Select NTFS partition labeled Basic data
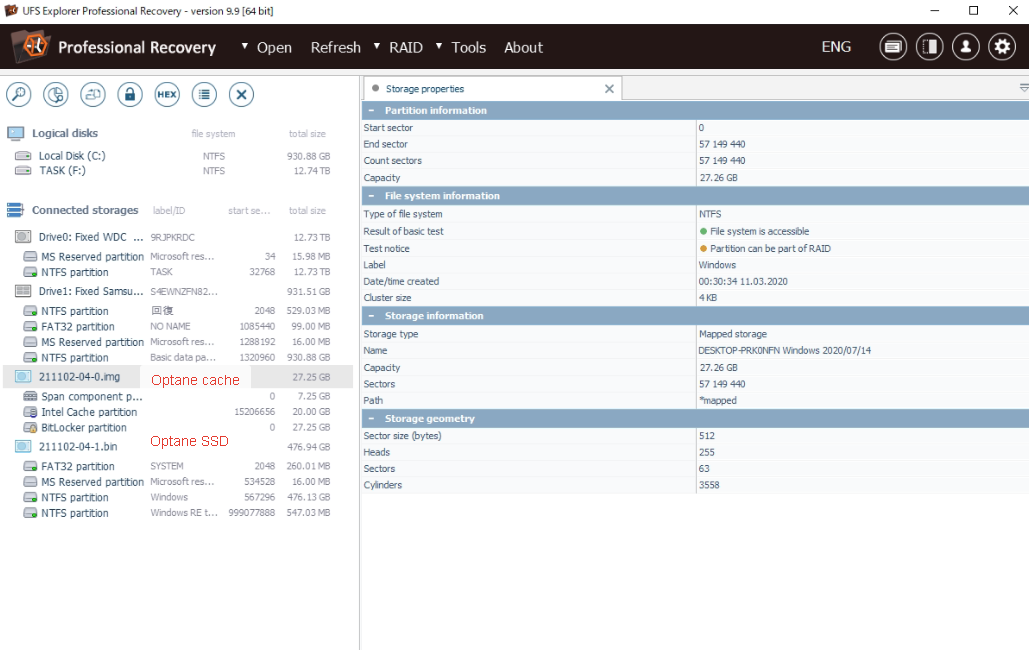1029x650 pixels. tap(177, 358)
